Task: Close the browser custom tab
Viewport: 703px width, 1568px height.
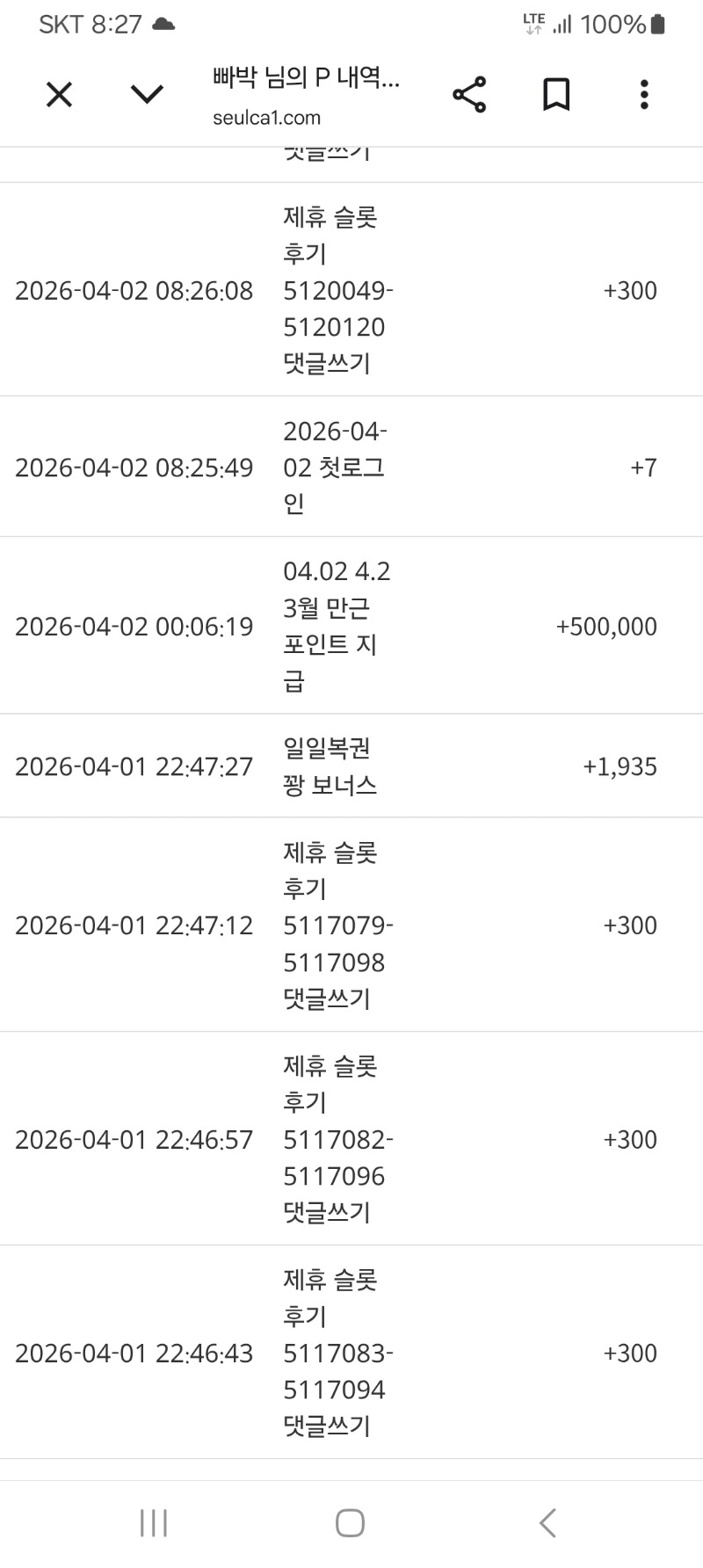Action: [59, 94]
